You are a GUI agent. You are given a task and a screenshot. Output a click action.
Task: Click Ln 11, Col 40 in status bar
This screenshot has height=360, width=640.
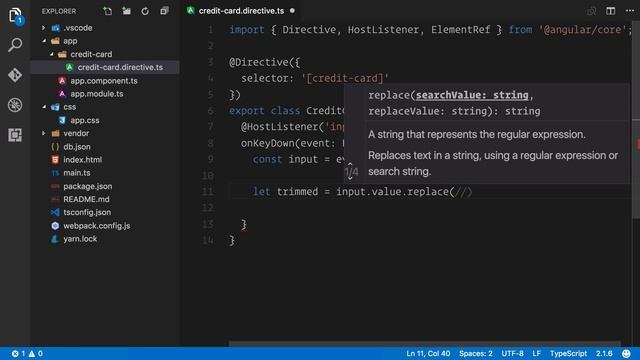coord(428,353)
